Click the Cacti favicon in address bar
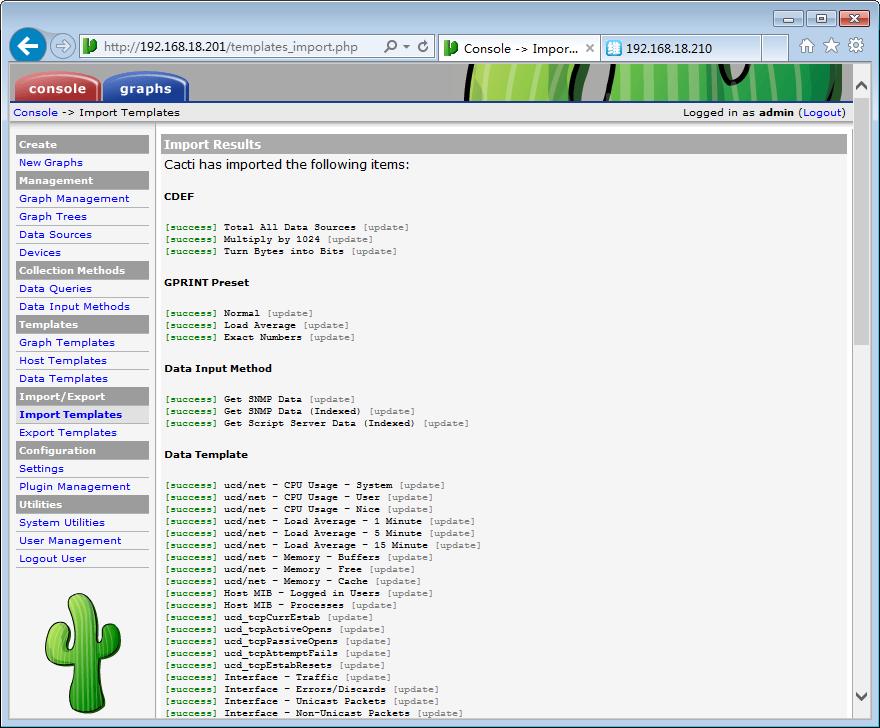 pos(90,47)
